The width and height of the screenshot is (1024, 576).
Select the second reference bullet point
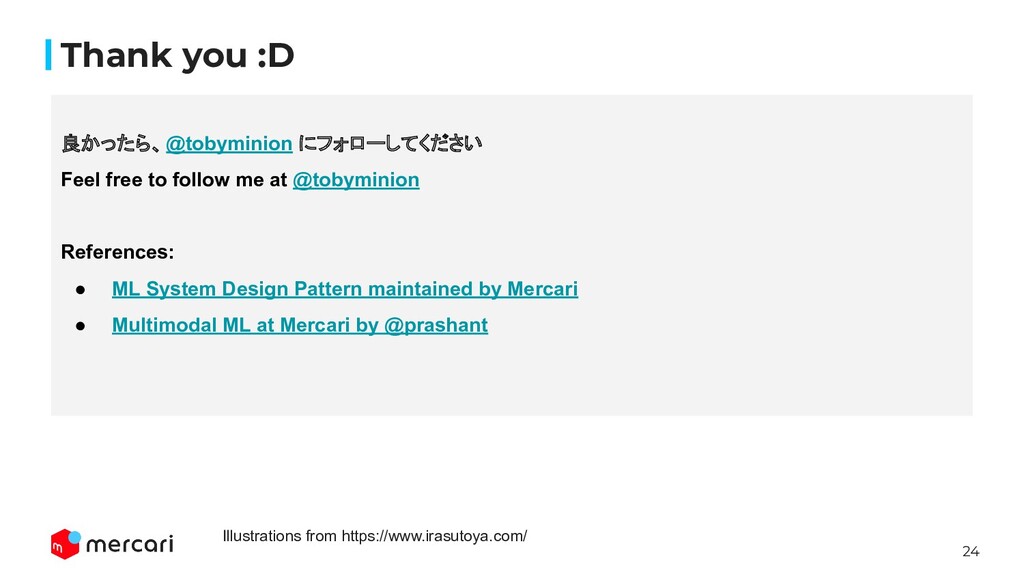pyautogui.click(x=80, y=325)
